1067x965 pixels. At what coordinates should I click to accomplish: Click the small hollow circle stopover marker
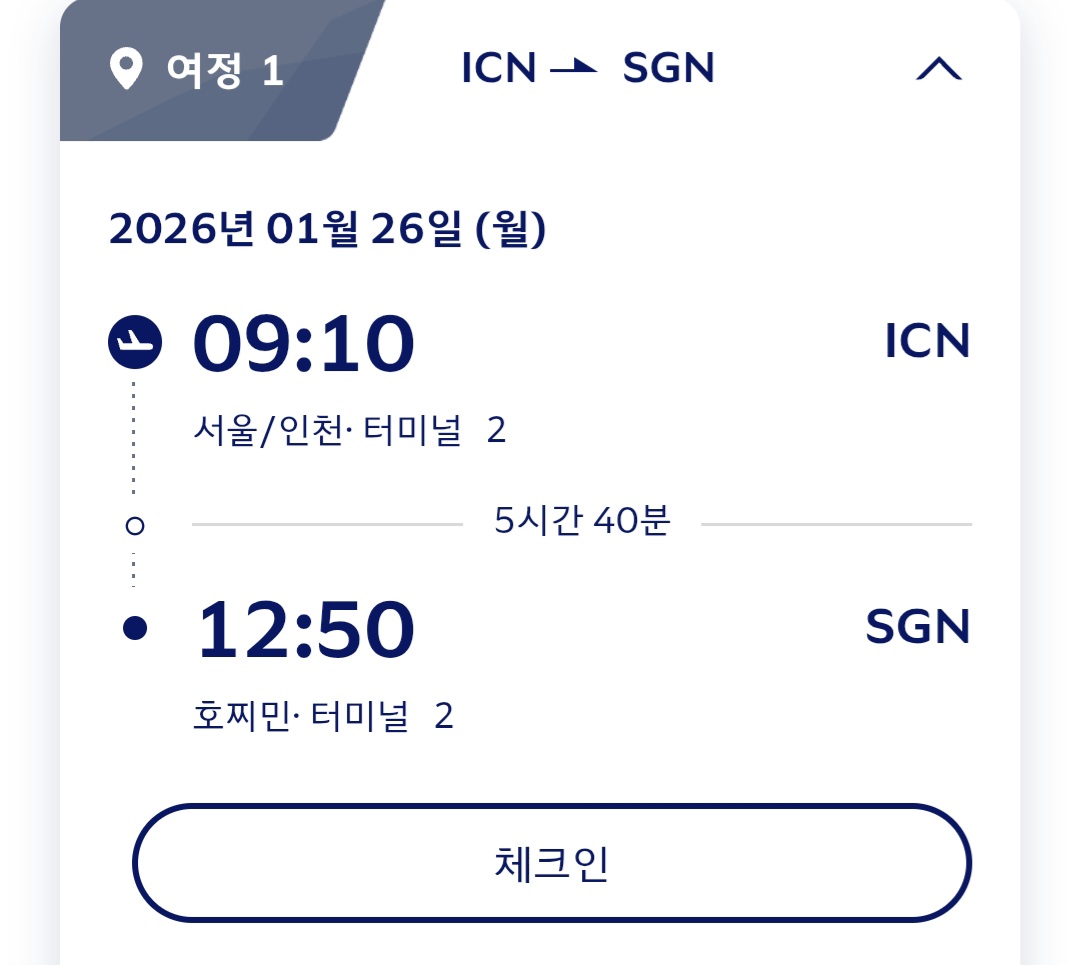[135, 524]
